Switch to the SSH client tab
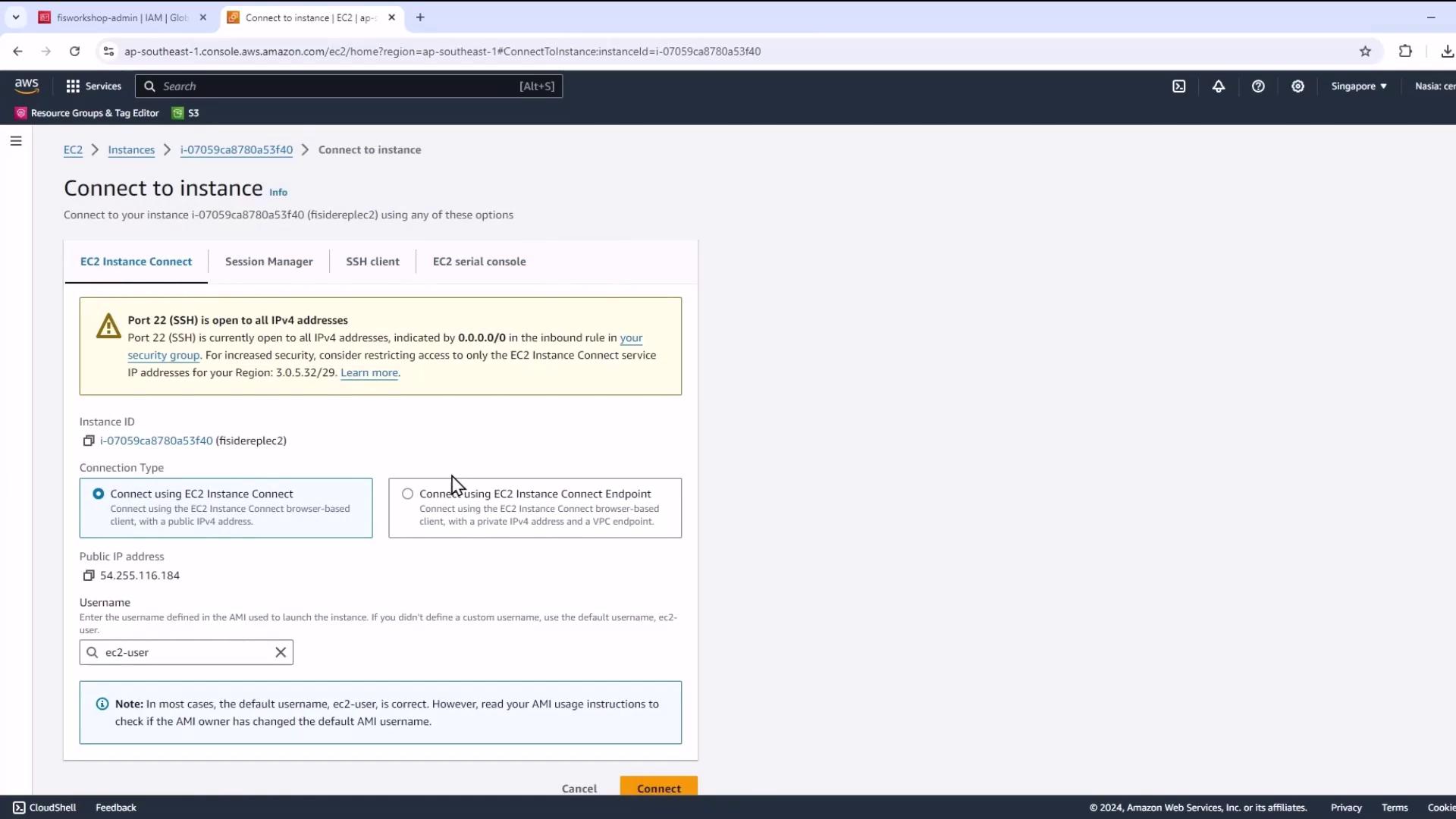The image size is (1456, 819). pyautogui.click(x=372, y=262)
